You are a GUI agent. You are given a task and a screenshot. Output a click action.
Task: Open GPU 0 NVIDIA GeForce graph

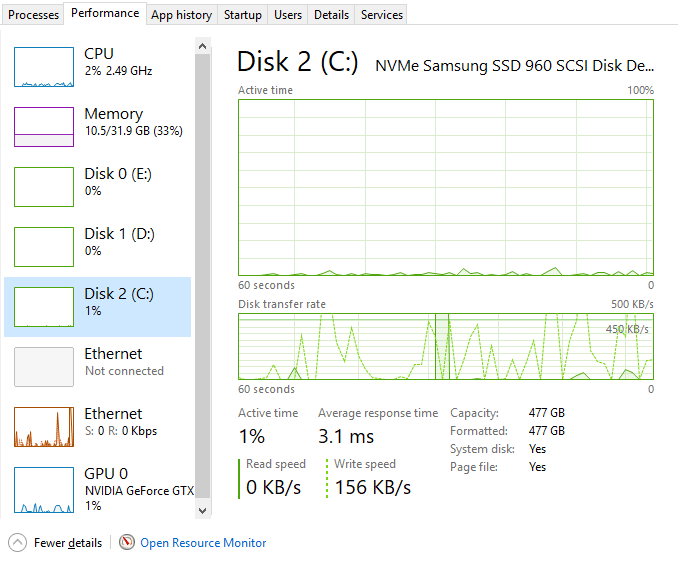pos(43,487)
